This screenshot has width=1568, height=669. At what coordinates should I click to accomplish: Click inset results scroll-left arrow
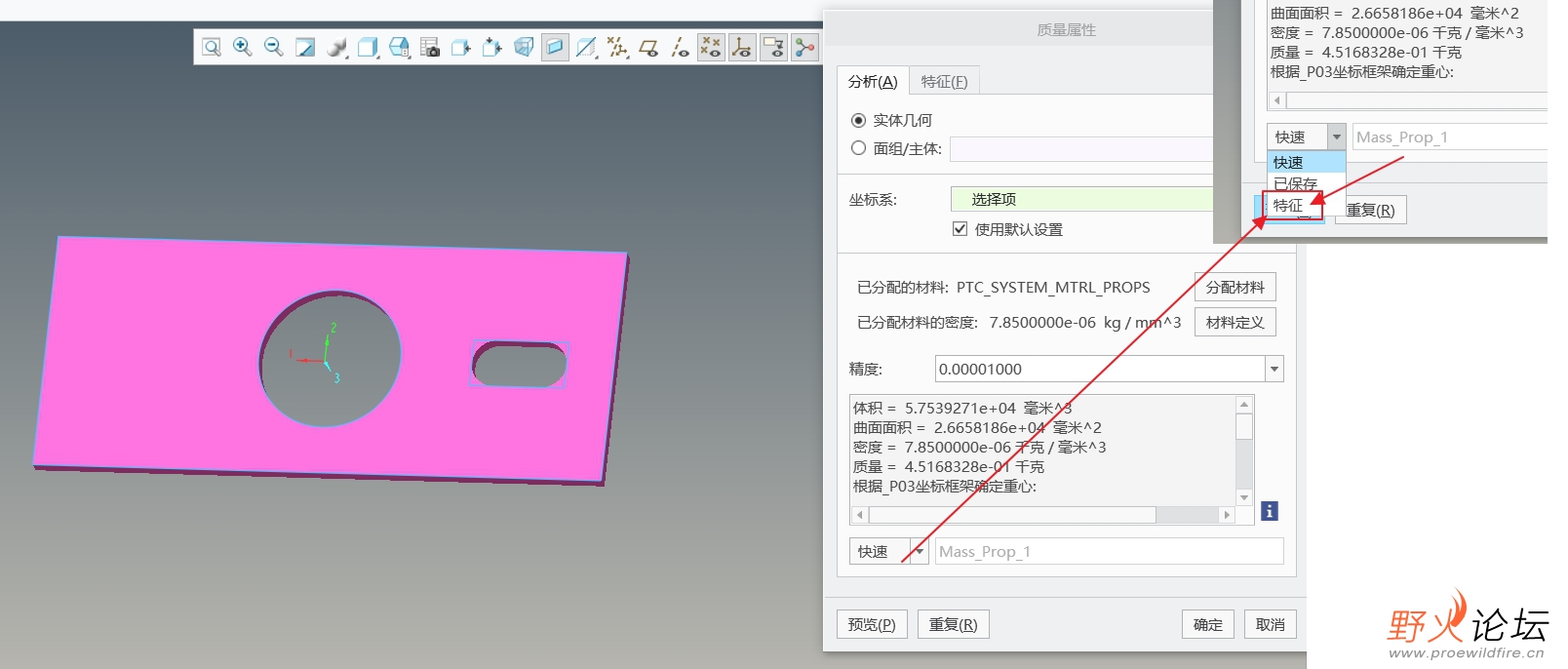[1276, 100]
